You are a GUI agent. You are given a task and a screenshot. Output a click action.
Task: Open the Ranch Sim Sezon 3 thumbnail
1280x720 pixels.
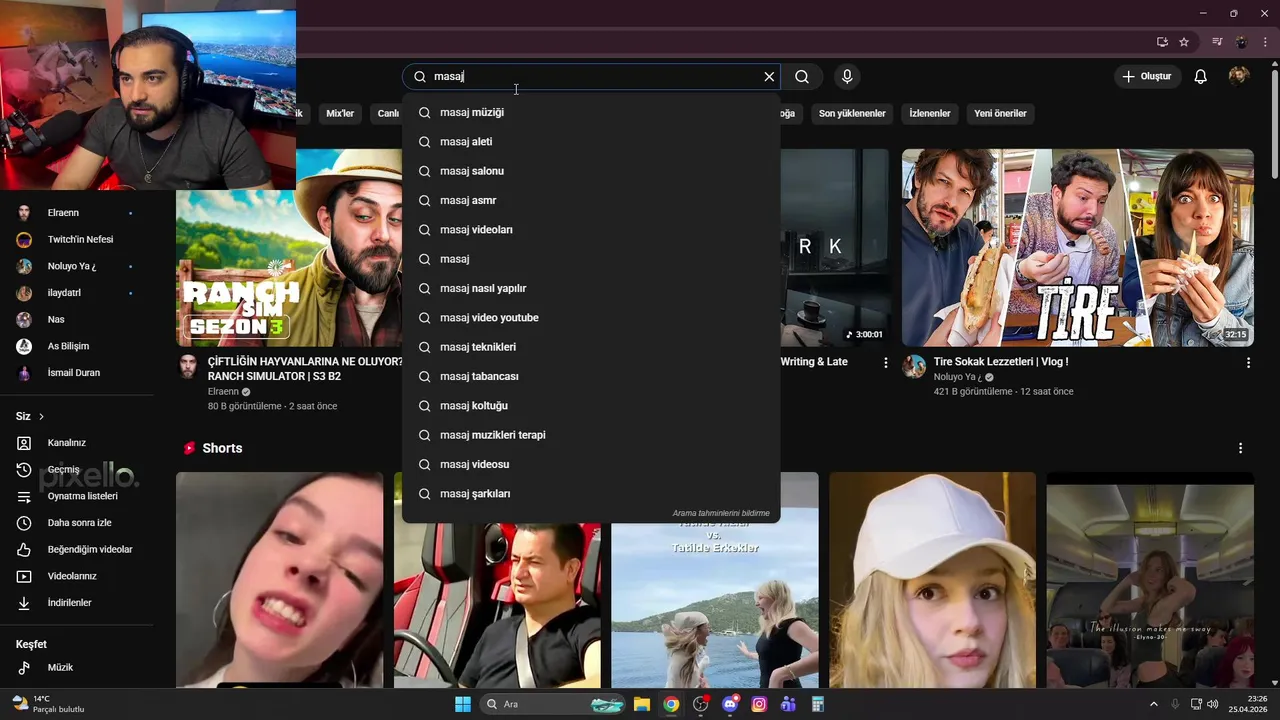(x=289, y=268)
